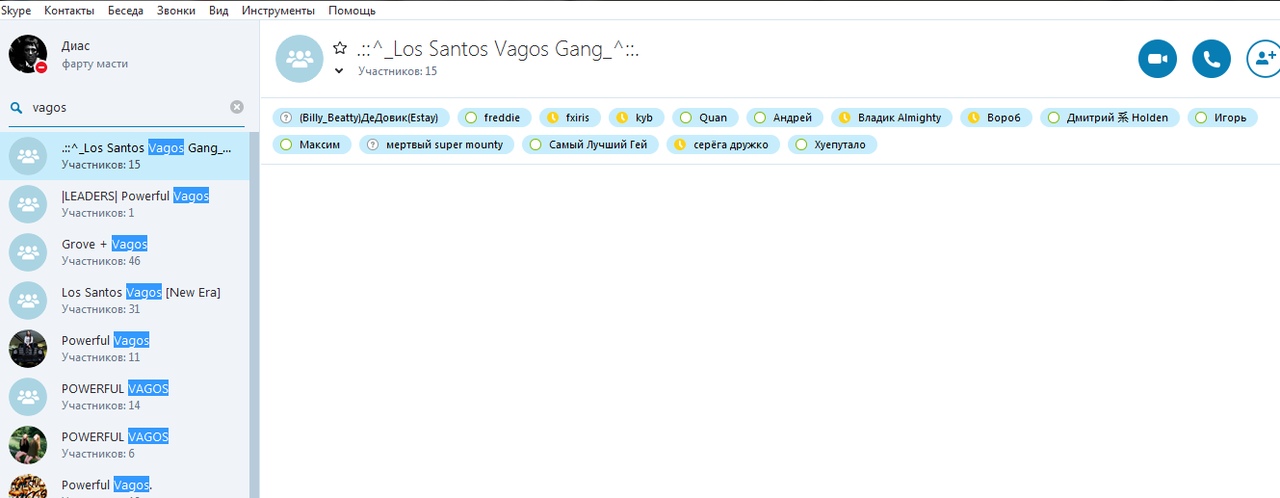This screenshot has height=498, width=1280.
Task: Click the add participants icon
Action: pos(1263,59)
